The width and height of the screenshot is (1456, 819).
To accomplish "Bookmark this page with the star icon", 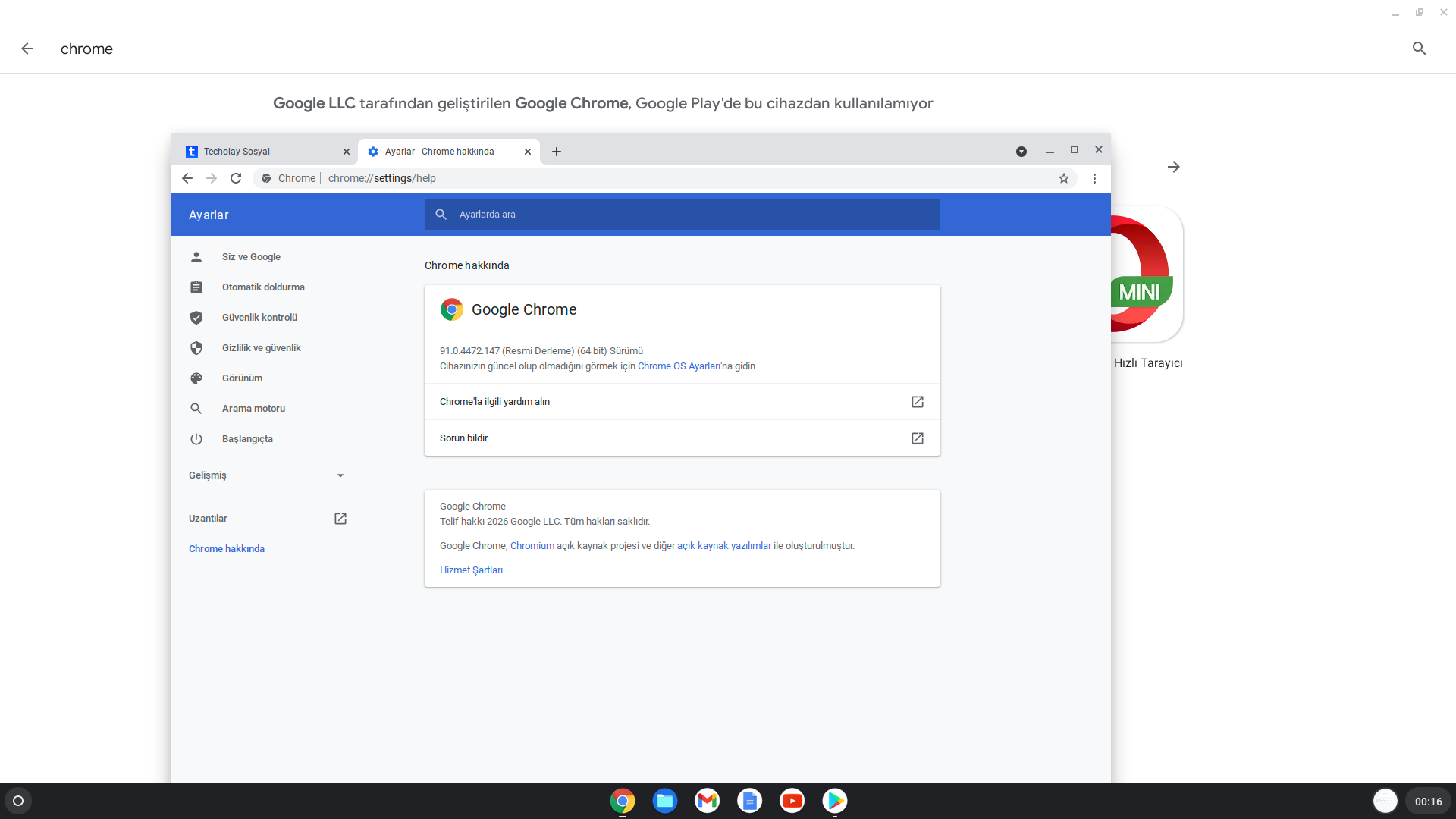I will (1064, 178).
